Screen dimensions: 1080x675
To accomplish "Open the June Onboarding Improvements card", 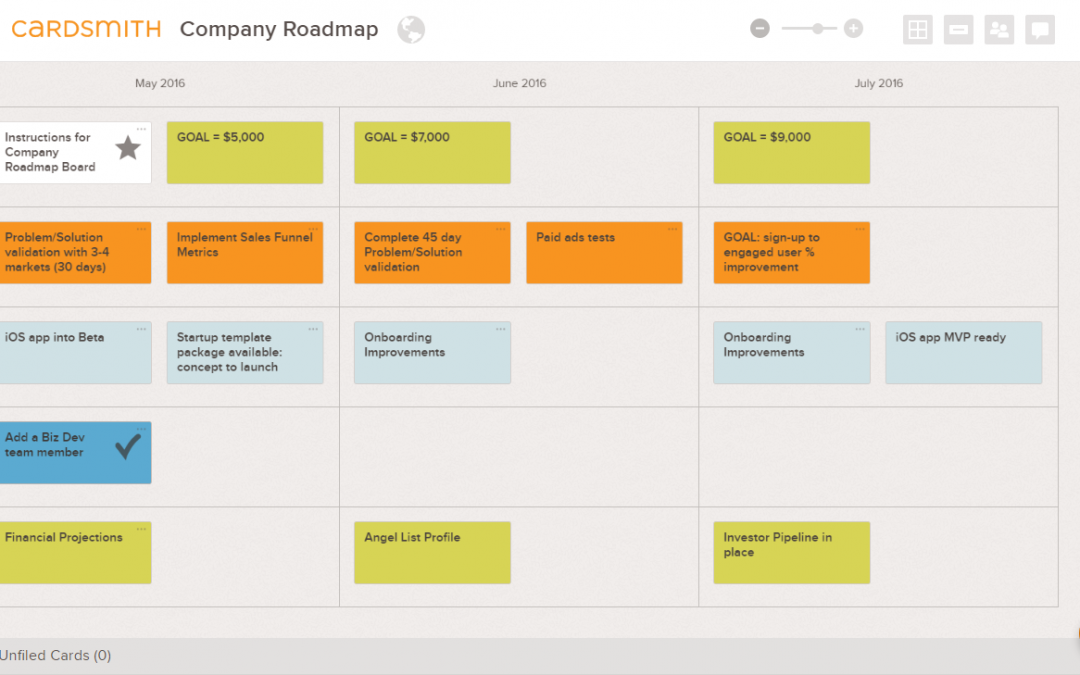I will 433,352.
